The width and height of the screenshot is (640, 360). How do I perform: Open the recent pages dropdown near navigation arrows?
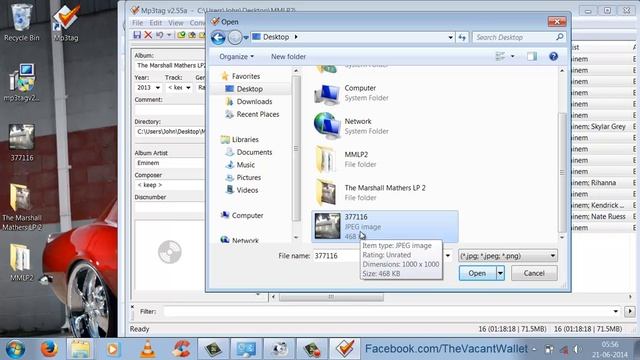click(246, 38)
